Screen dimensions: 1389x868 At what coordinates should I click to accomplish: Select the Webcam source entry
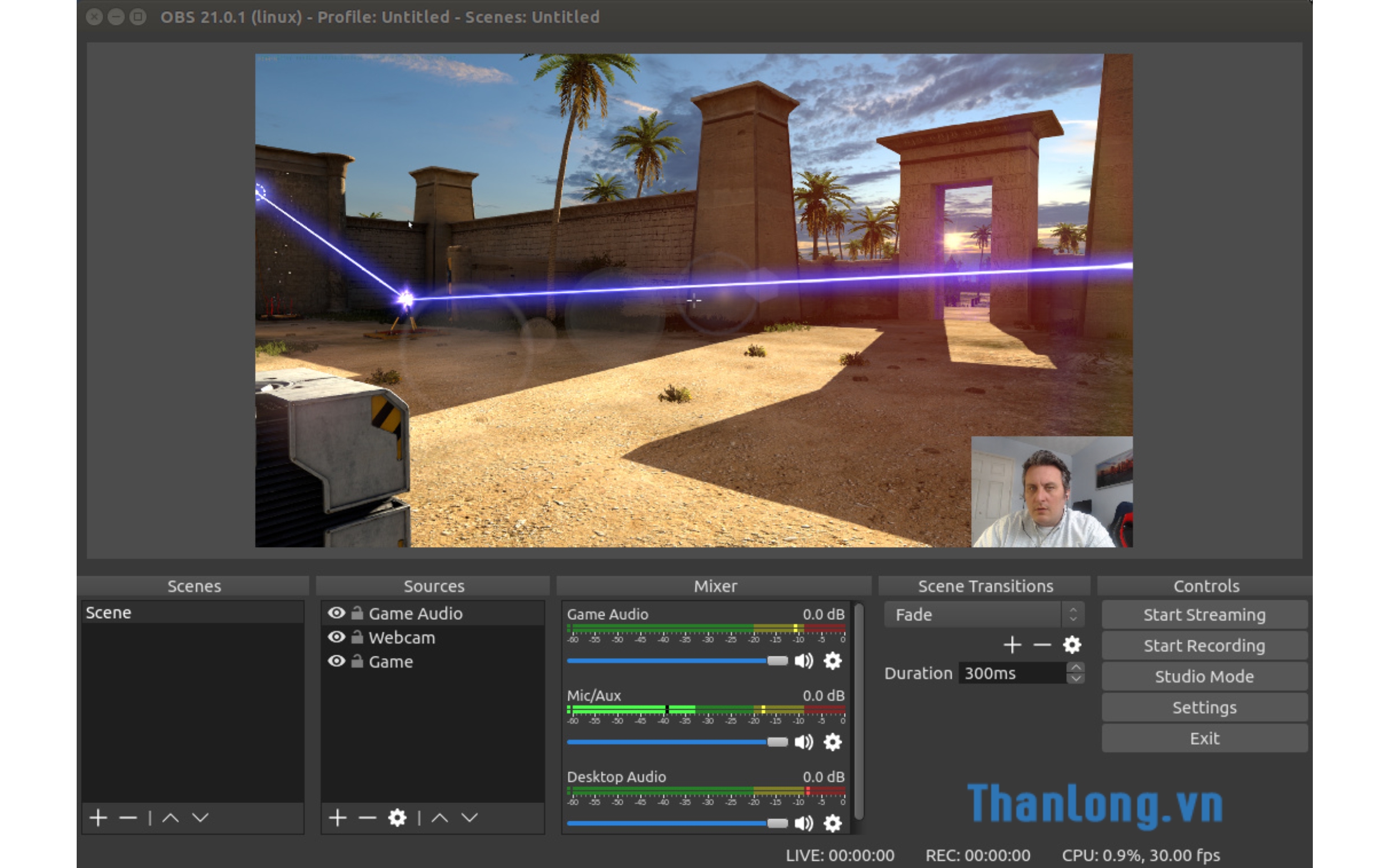[401, 637]
